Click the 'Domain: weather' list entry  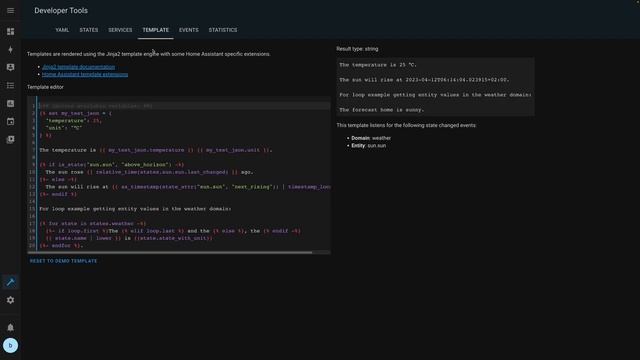(x=371, y=138)
